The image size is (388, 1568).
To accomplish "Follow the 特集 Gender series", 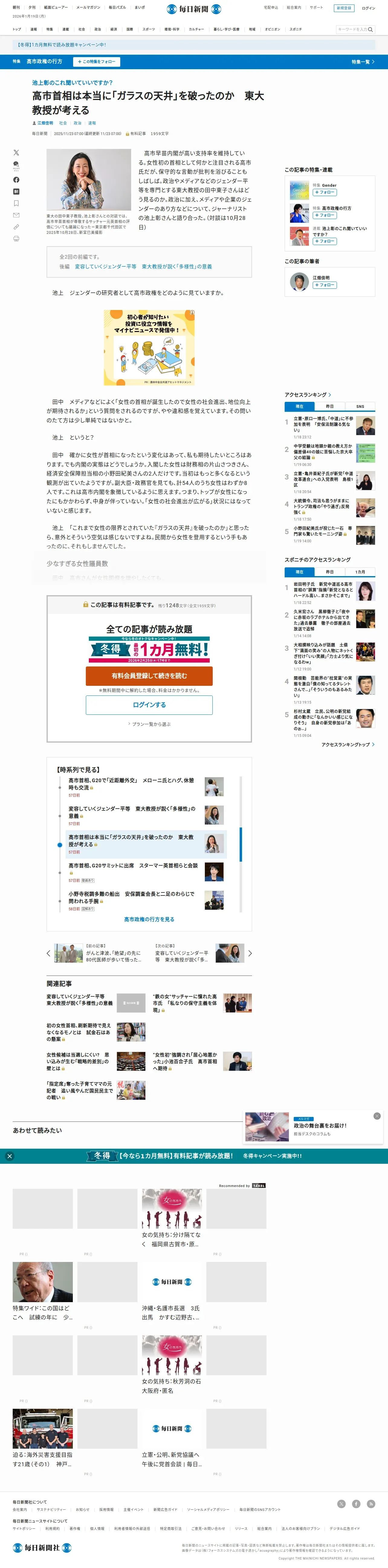I will click(325, 192).
